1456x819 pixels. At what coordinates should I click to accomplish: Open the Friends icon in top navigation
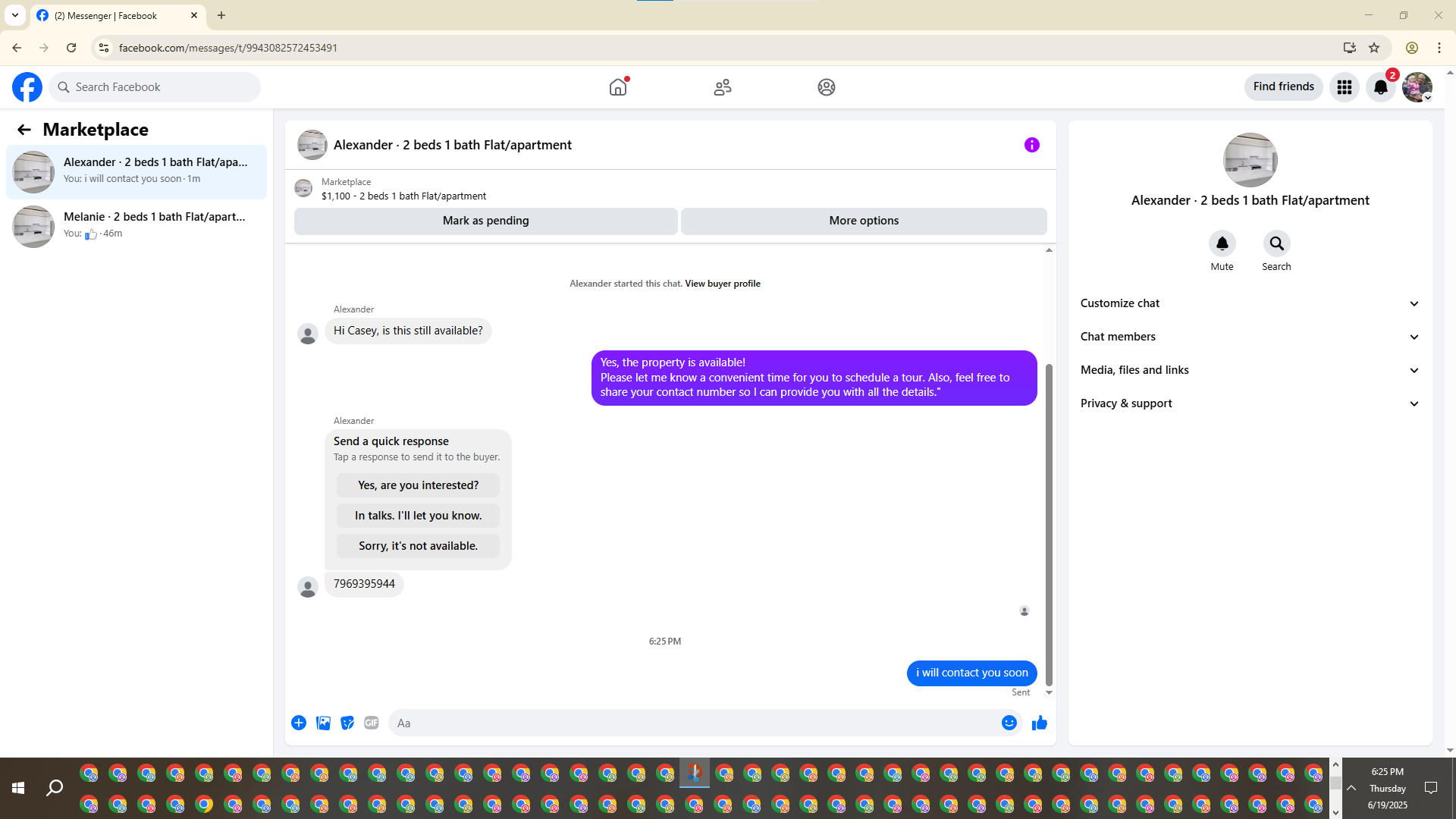click(x=723, y=87)
